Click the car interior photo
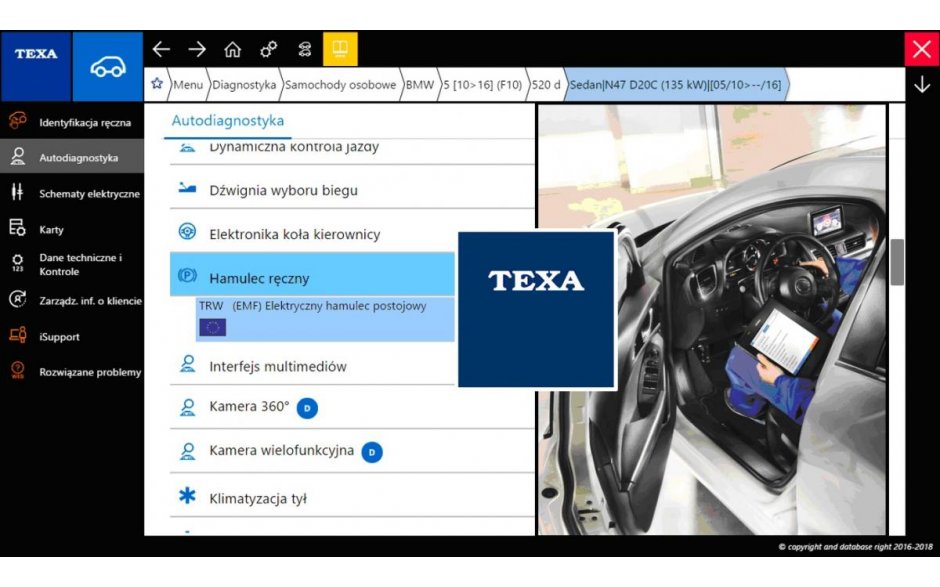The width and height of the screenshot is (940, 587). (x=712, y=320)
